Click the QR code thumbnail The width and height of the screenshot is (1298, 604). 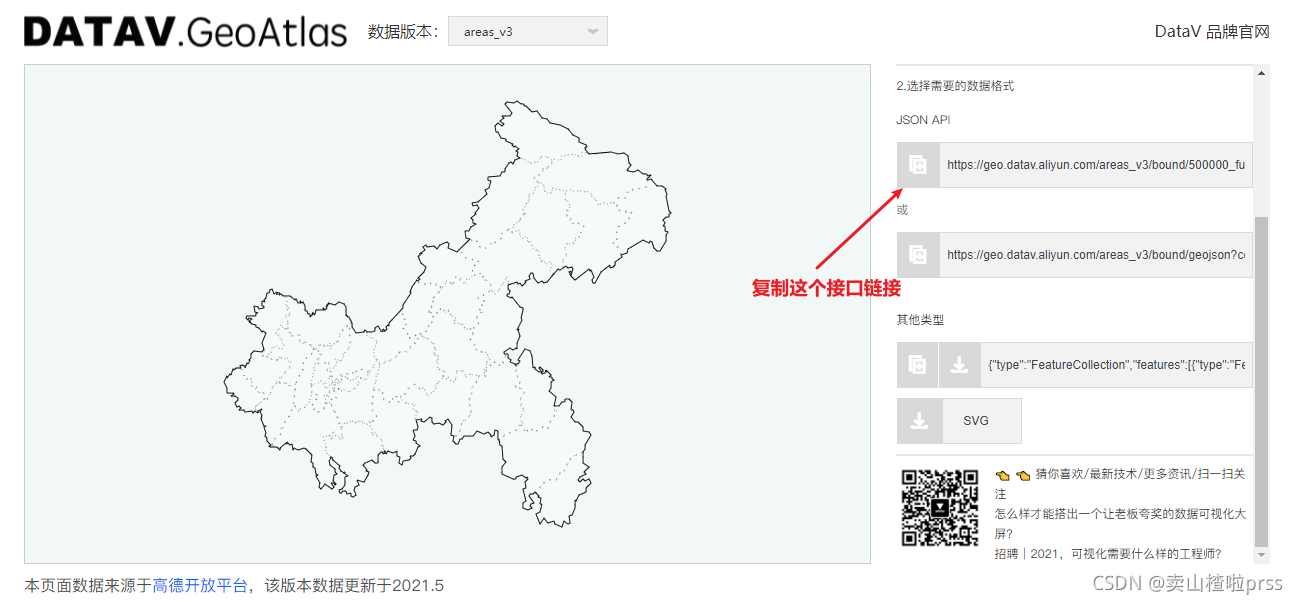pos(938,506)
